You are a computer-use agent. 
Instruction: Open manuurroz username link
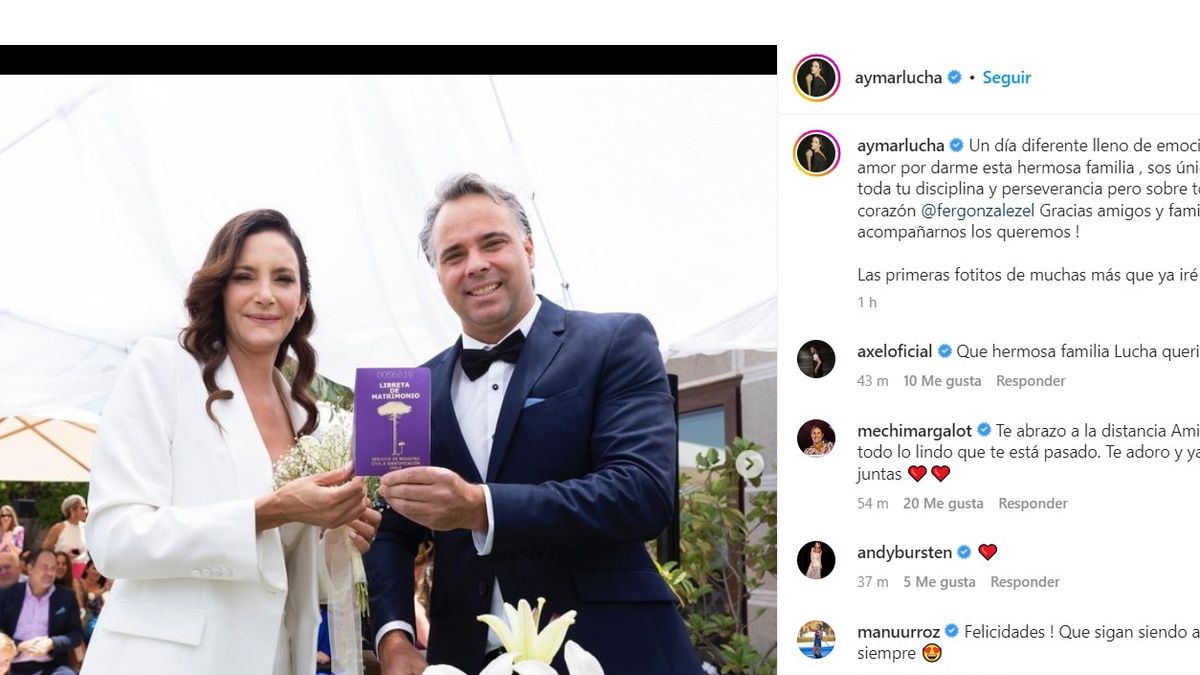click(x=898, y=632)
